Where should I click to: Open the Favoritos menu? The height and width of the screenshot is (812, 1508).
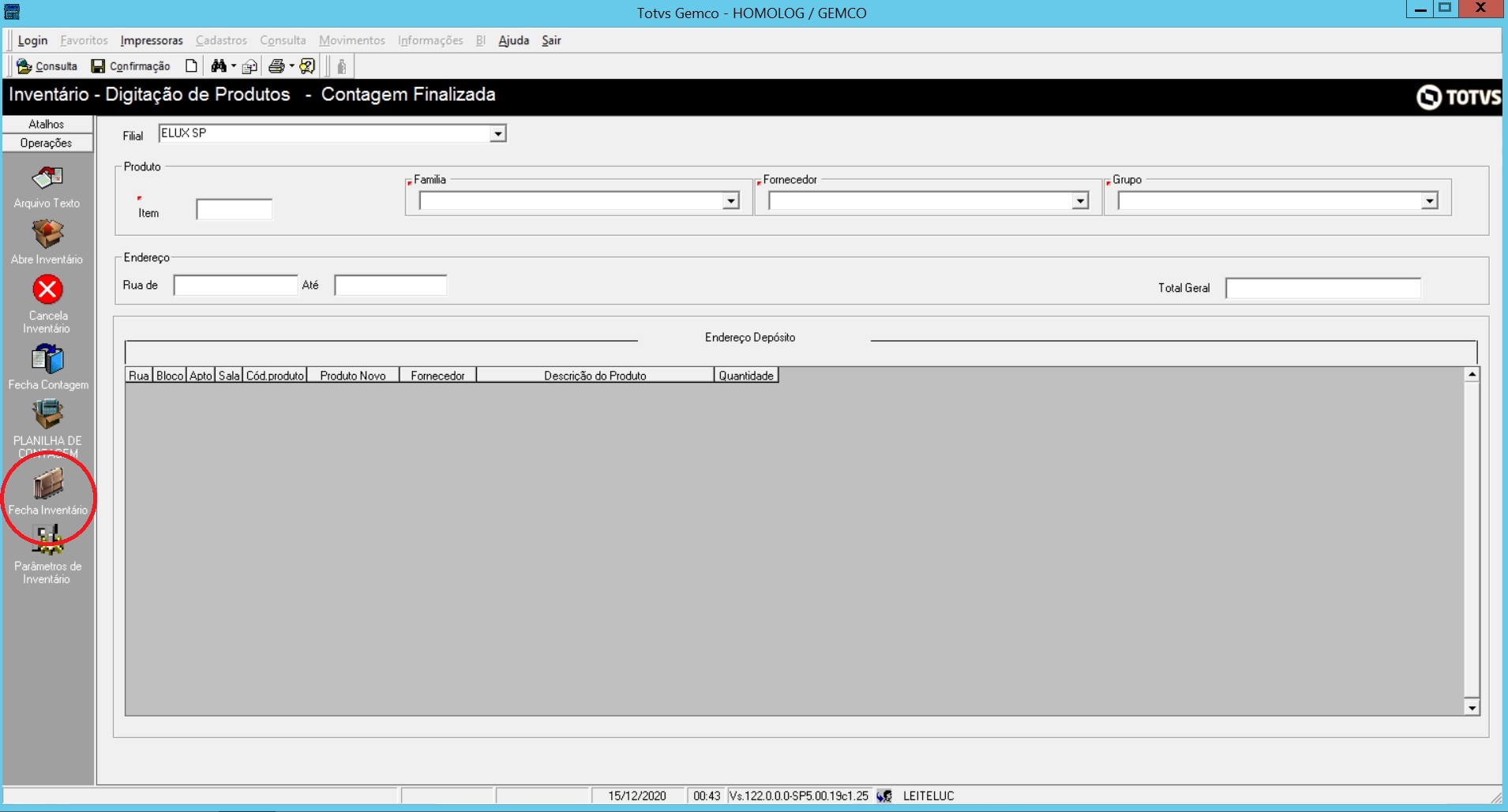[x=84, y=40]
